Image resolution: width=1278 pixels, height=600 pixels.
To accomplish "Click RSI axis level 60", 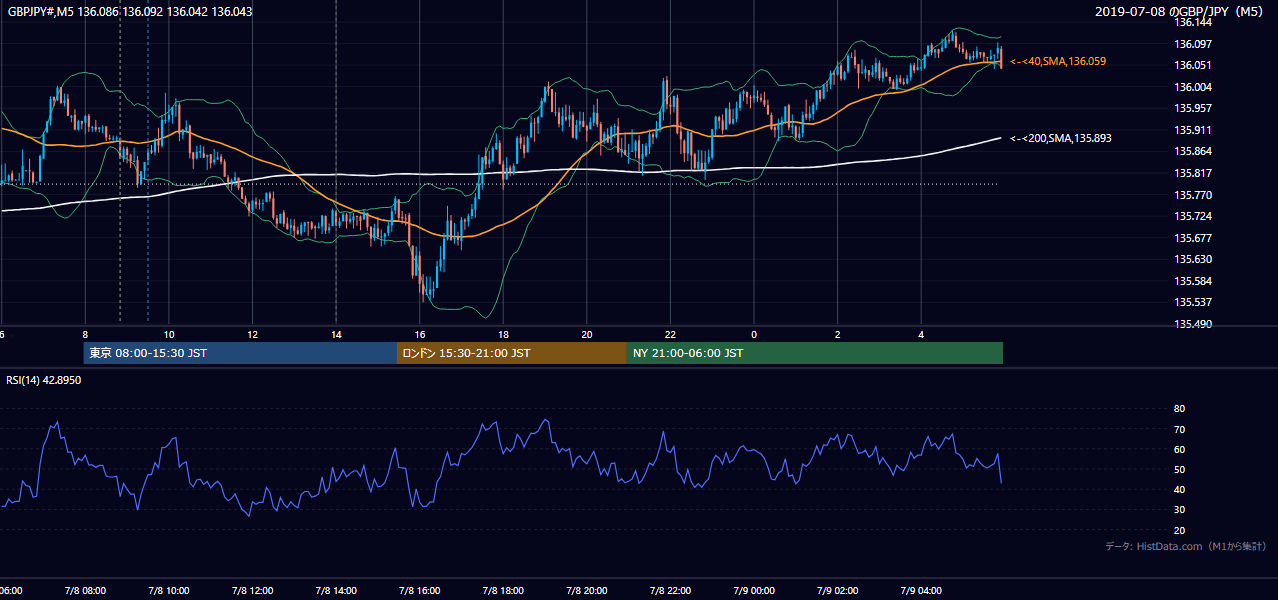I will pyautogui.click(x=1179, y=449).
